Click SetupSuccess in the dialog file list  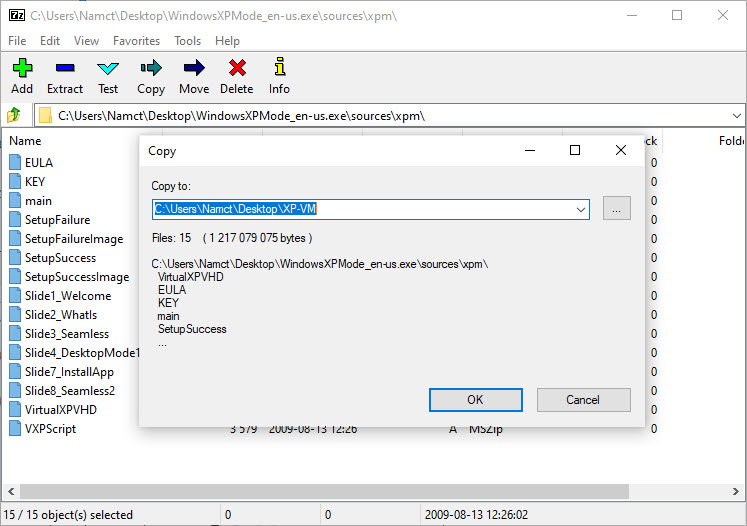(192, 329)
